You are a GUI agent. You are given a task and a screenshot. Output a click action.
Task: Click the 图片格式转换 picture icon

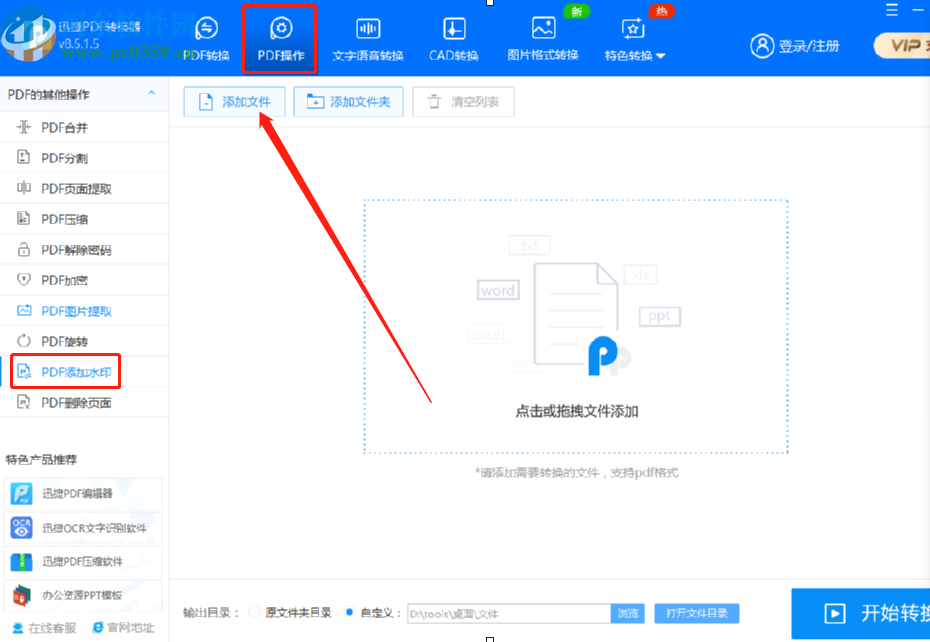543,28
